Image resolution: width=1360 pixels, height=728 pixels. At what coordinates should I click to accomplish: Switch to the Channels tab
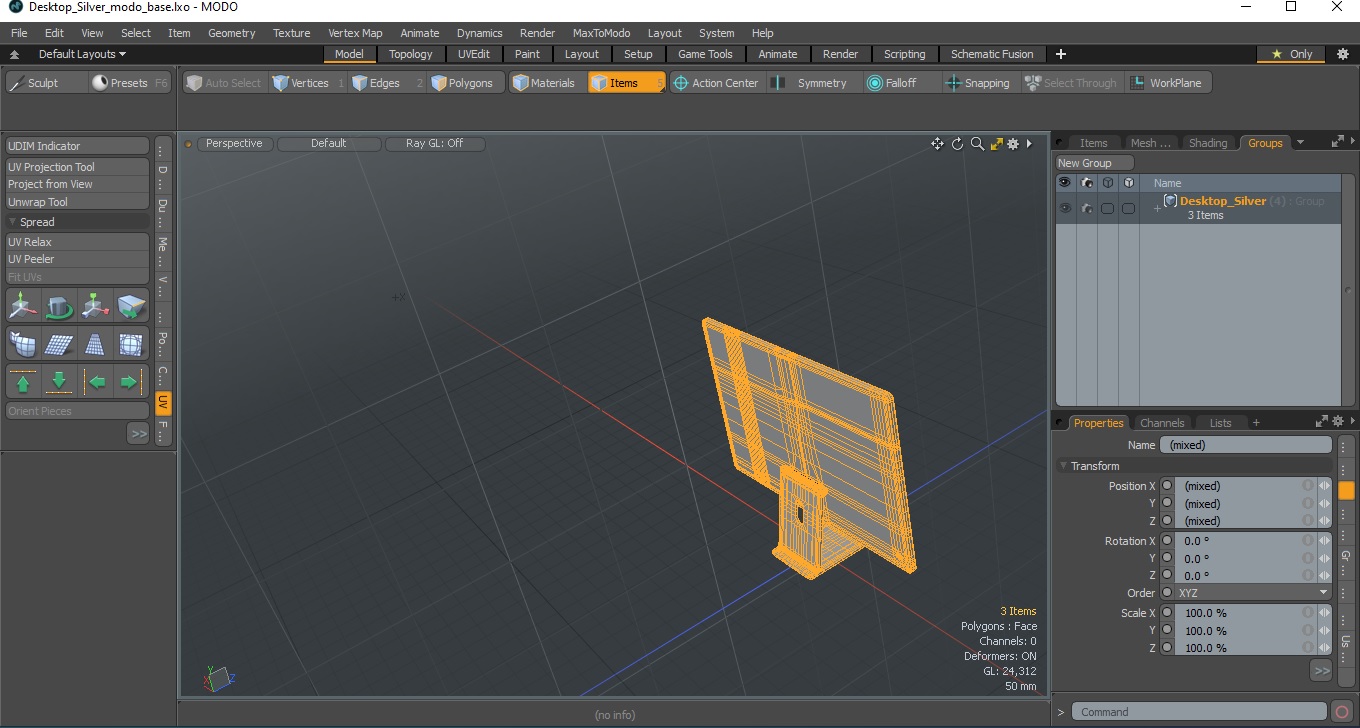pos(1162,423)
